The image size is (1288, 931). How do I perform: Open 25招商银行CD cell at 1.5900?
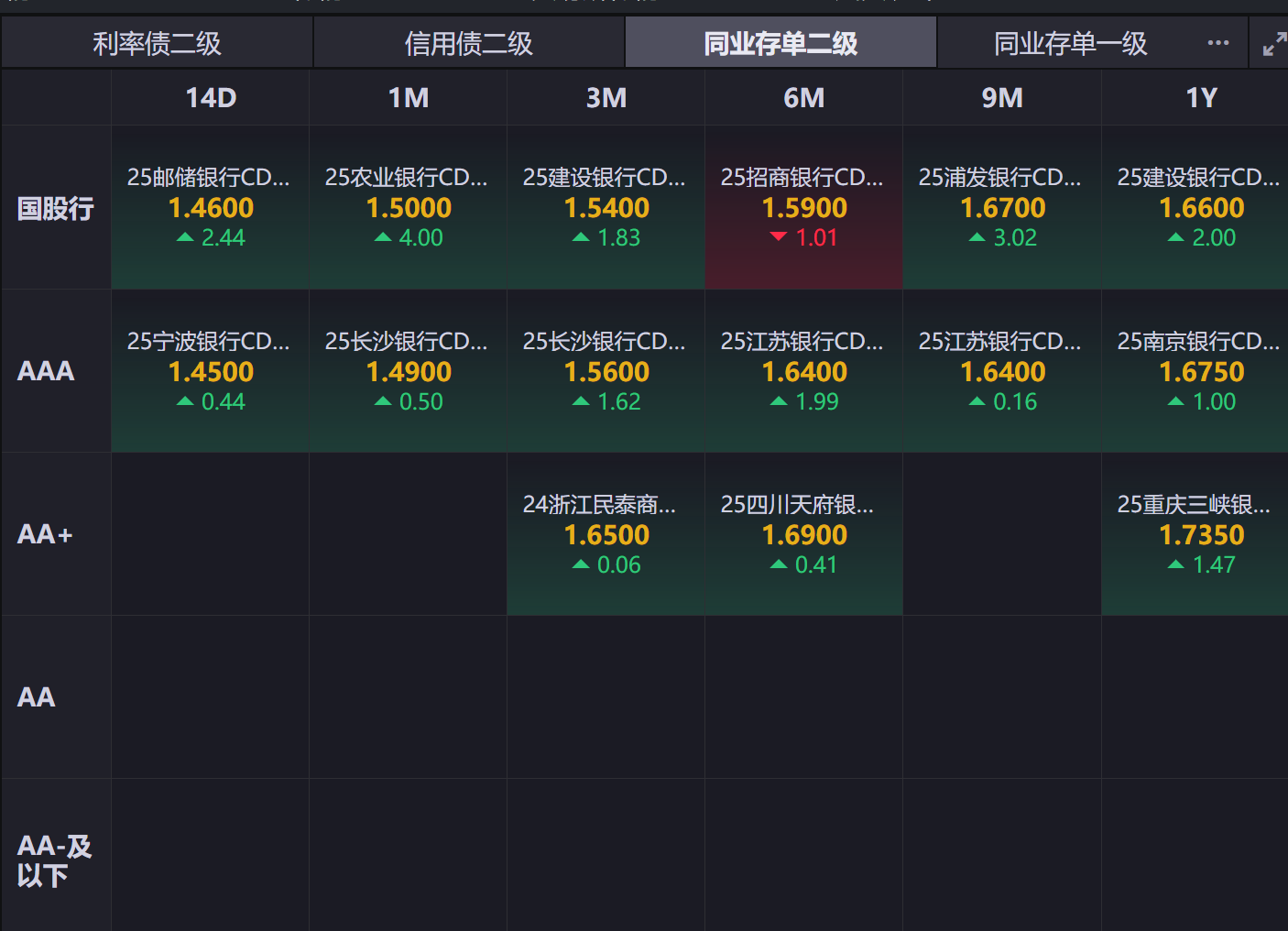(x=804, y=208)
